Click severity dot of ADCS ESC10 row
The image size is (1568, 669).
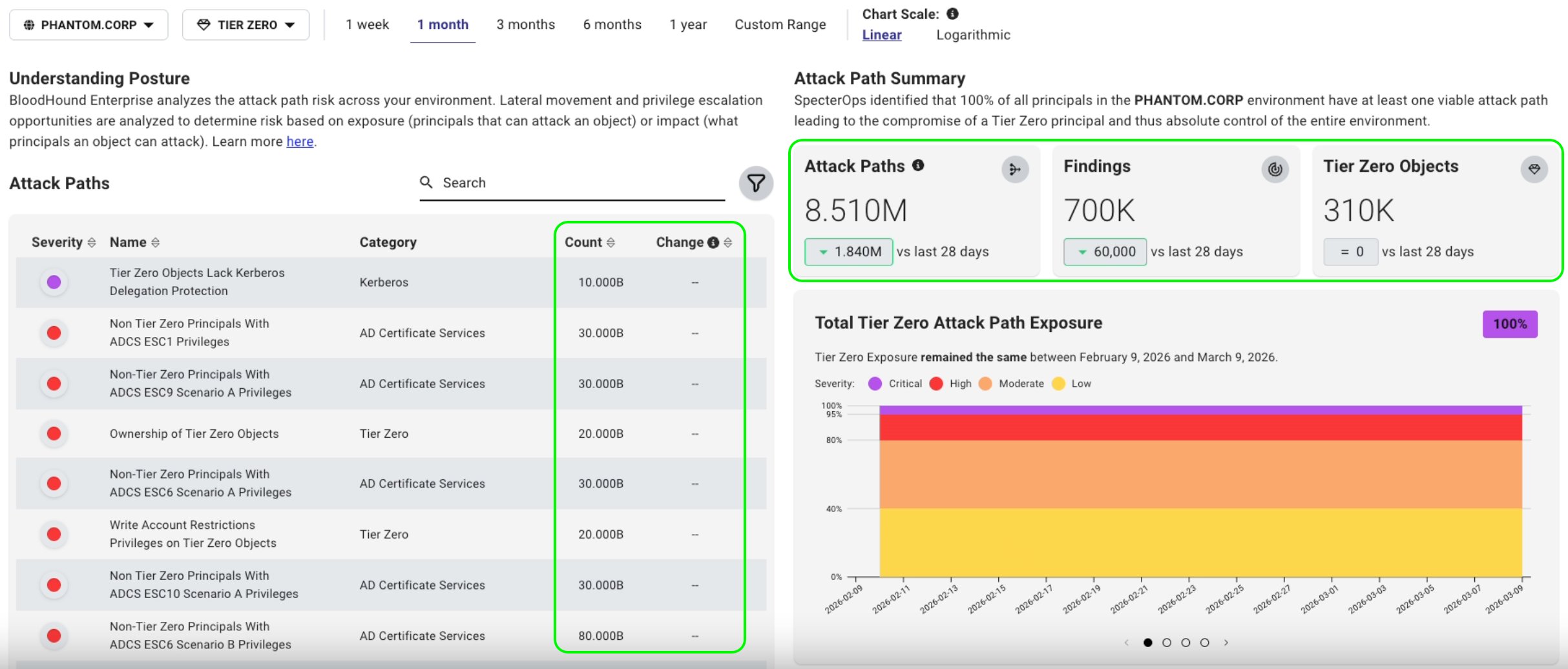pyautogui.click(x=54, y=585)
